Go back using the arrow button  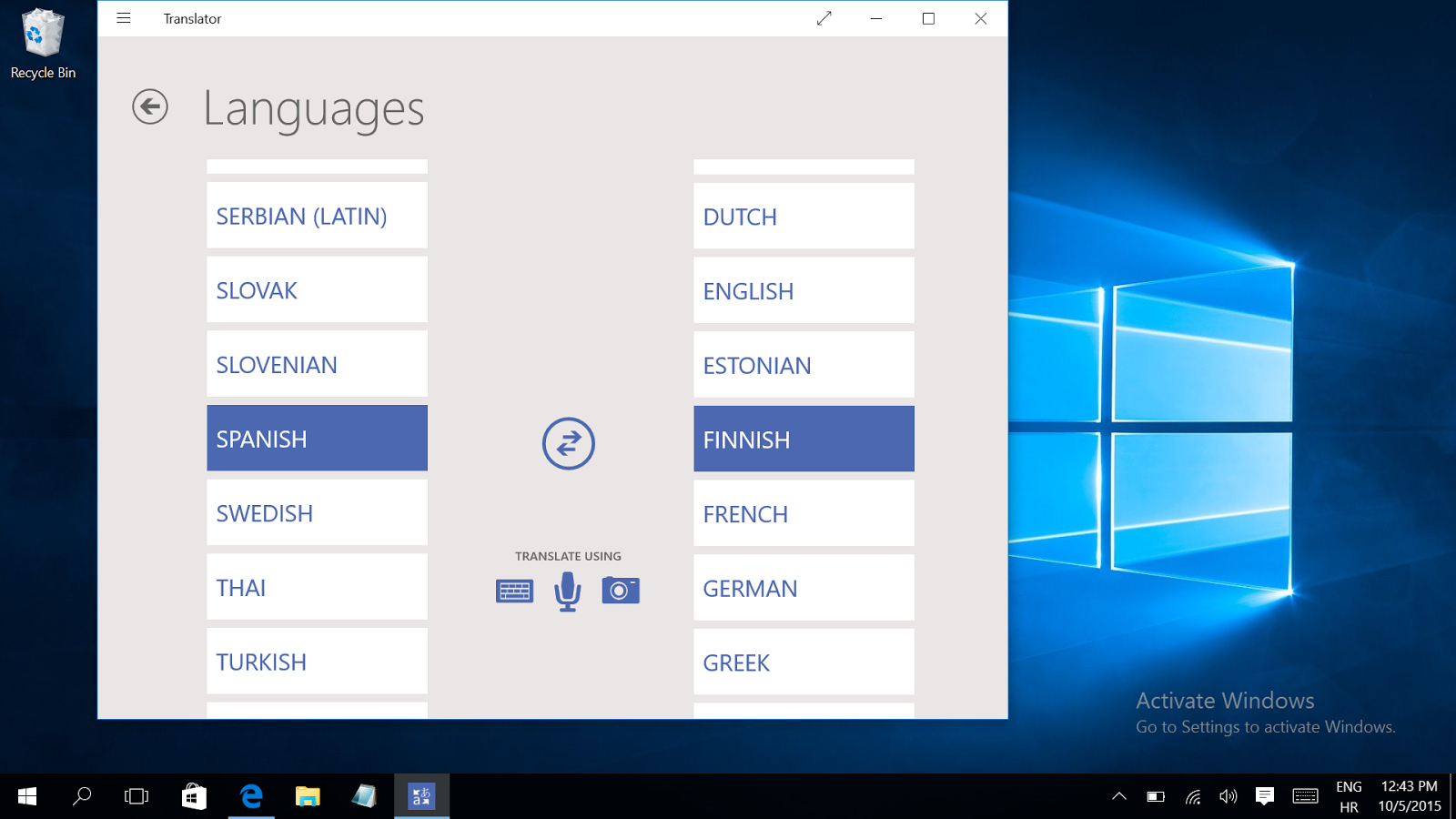[150, 107]
